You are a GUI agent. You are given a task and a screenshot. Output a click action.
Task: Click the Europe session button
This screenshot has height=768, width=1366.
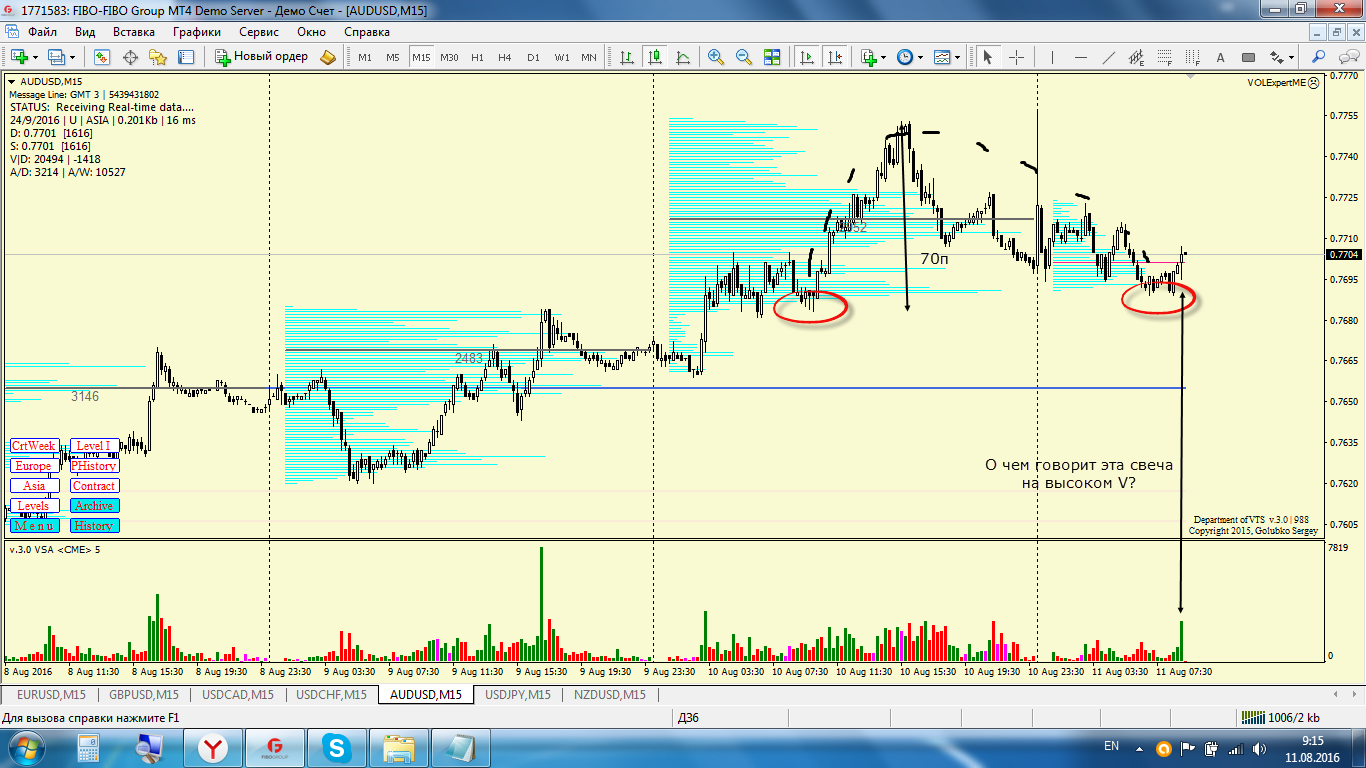pyautogui.click(x=34, y=466)
